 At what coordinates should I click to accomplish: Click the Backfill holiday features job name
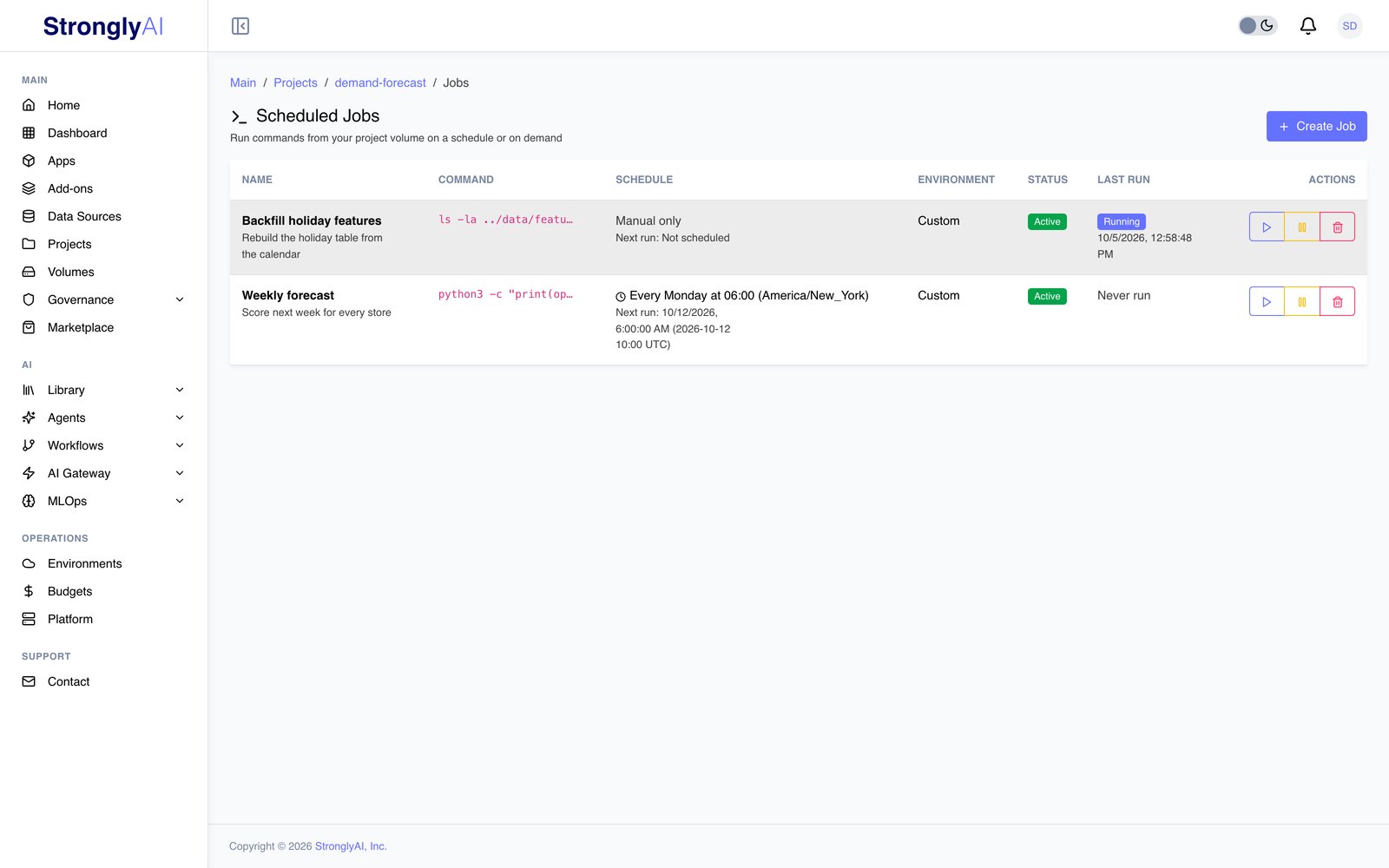click(312, 220)
